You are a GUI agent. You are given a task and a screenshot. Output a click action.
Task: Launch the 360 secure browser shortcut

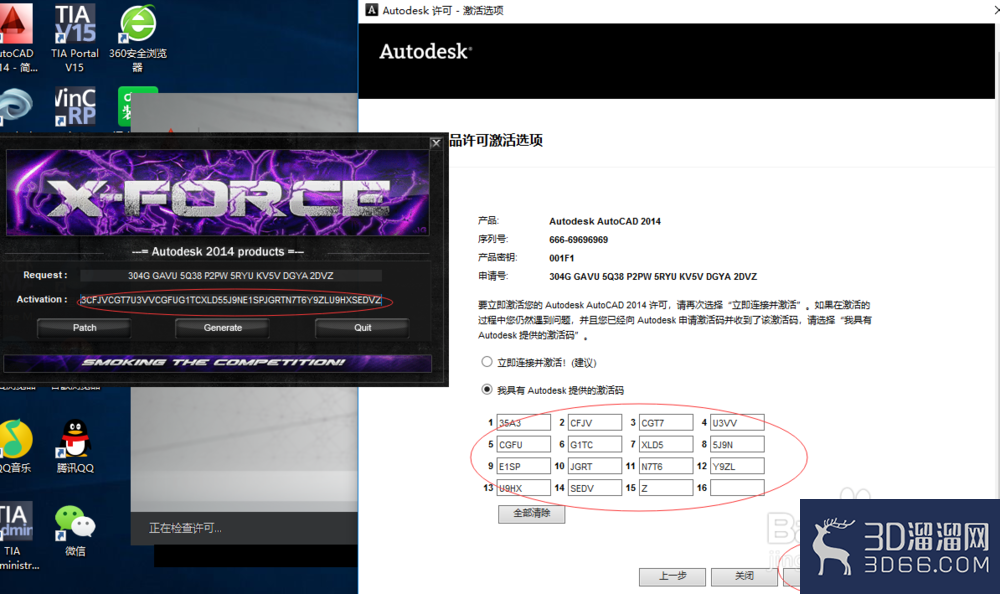pos(138,37)
